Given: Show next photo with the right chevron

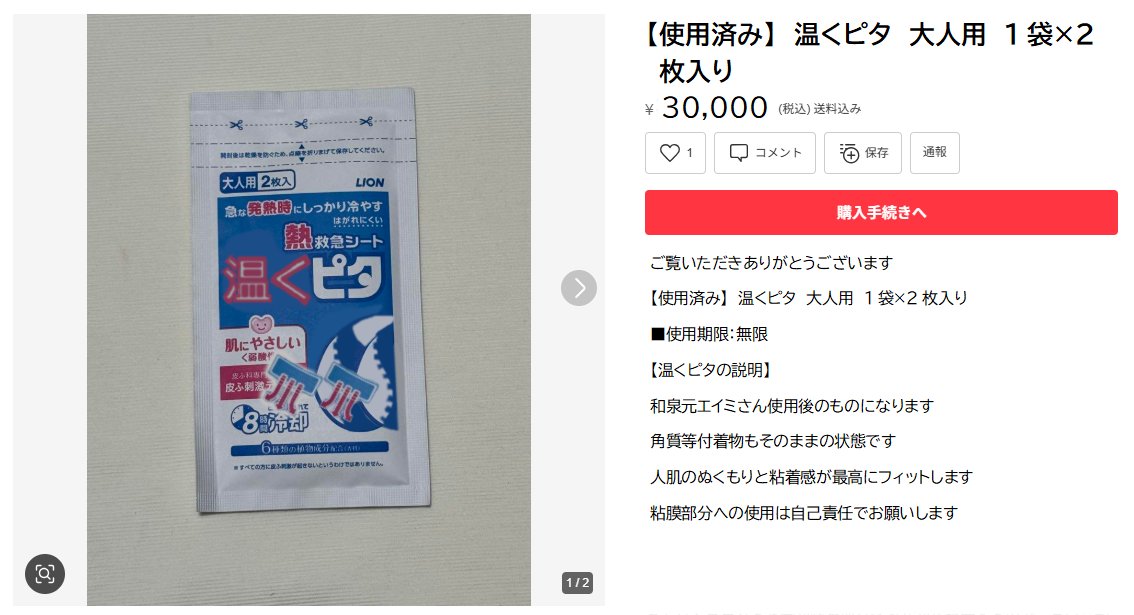Looking at the screenshot, I should tap(579, 288).
